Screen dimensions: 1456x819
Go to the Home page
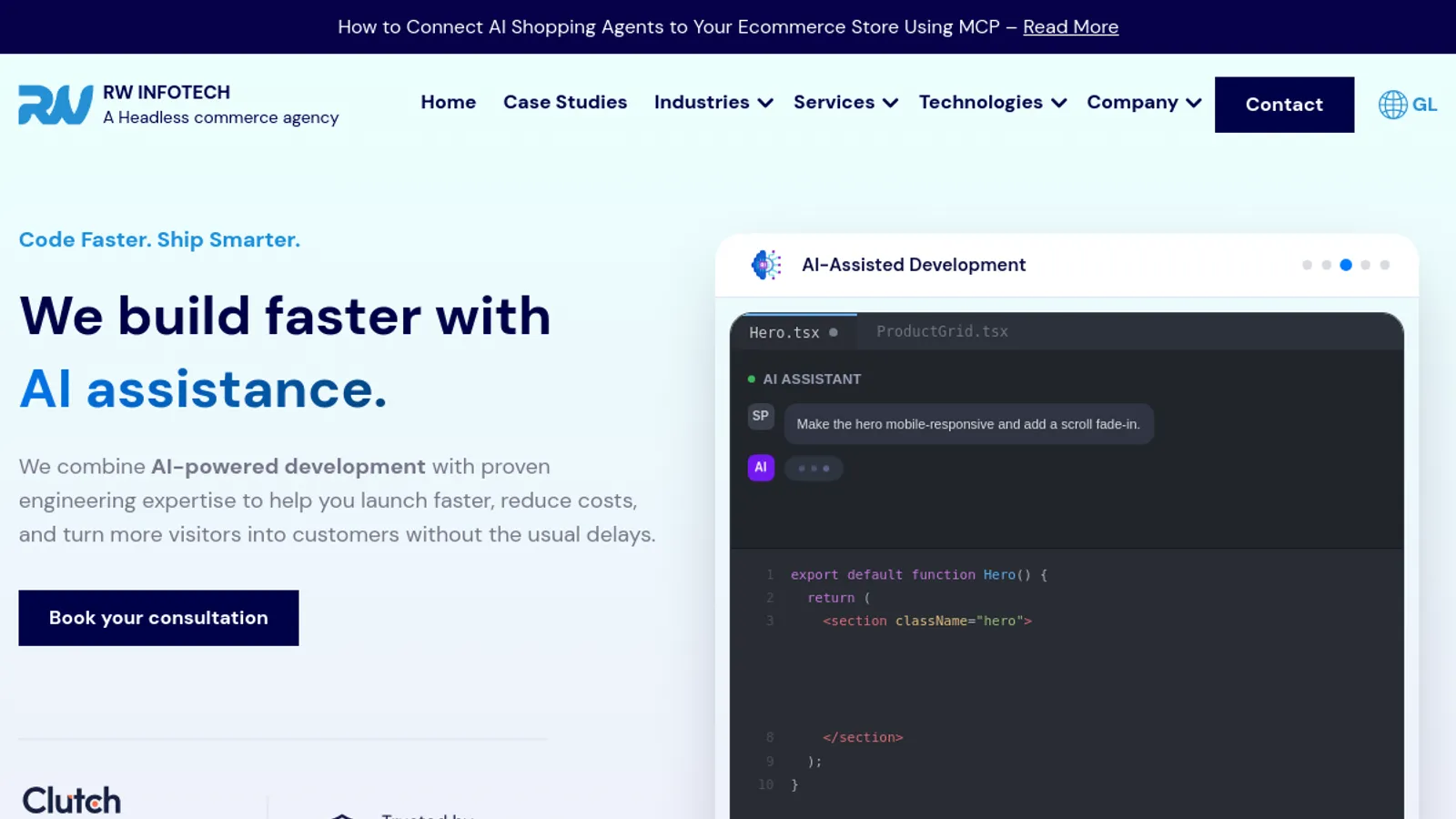[x=449, y=103]
